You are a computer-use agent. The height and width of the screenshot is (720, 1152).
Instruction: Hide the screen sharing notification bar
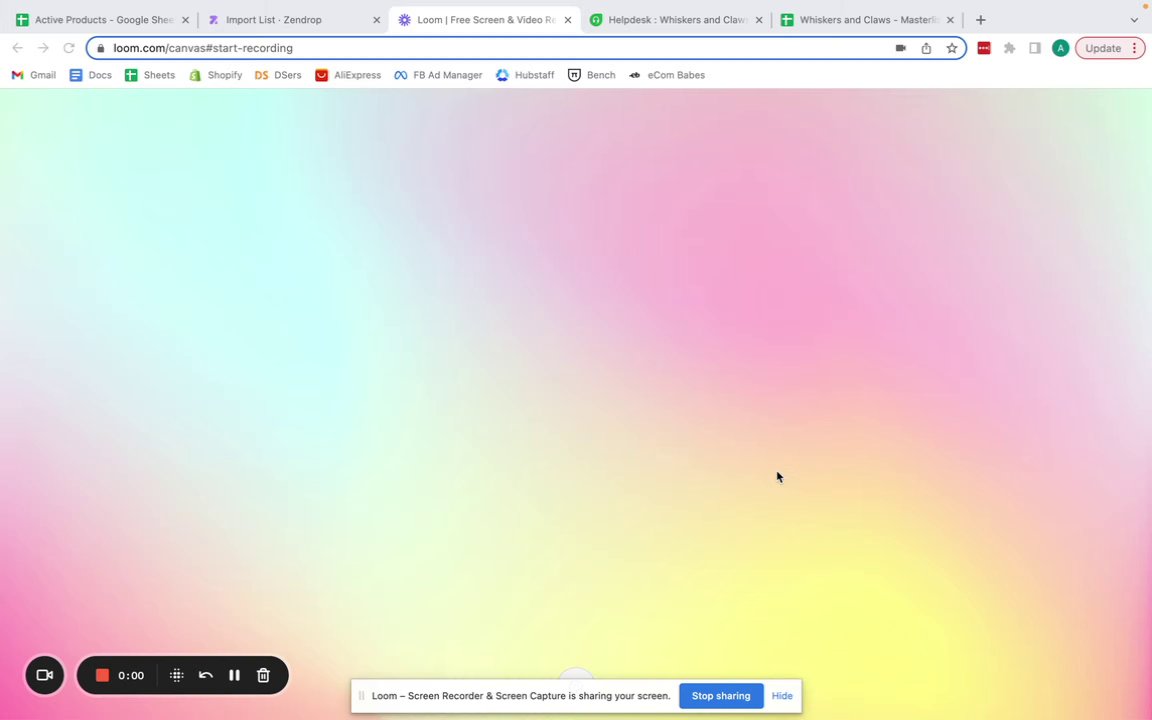coord(782,696)
